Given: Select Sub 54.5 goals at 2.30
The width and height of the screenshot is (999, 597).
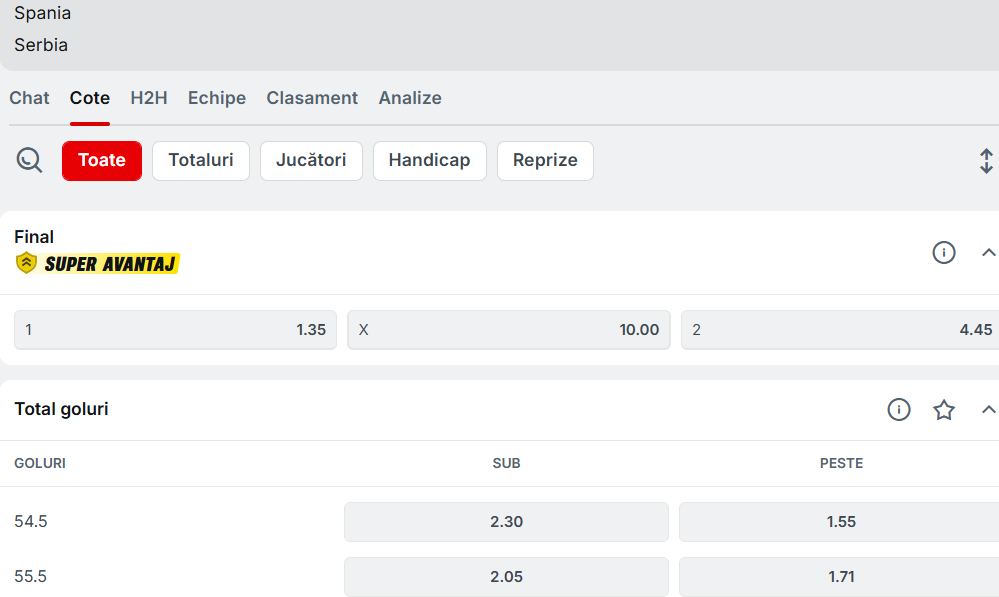Looking at the screenshot, I should pyautogui.click(x=506, y=522).
